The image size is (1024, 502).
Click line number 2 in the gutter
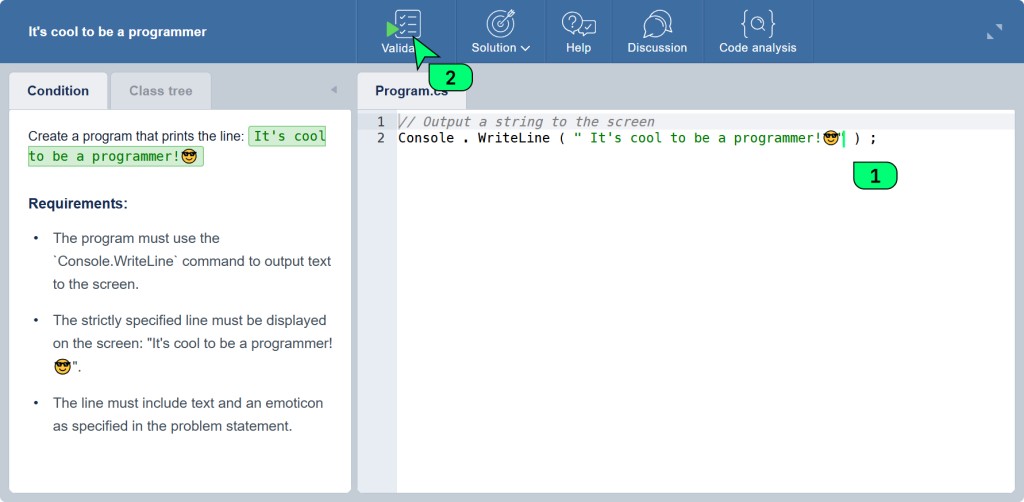click(380, 138)
